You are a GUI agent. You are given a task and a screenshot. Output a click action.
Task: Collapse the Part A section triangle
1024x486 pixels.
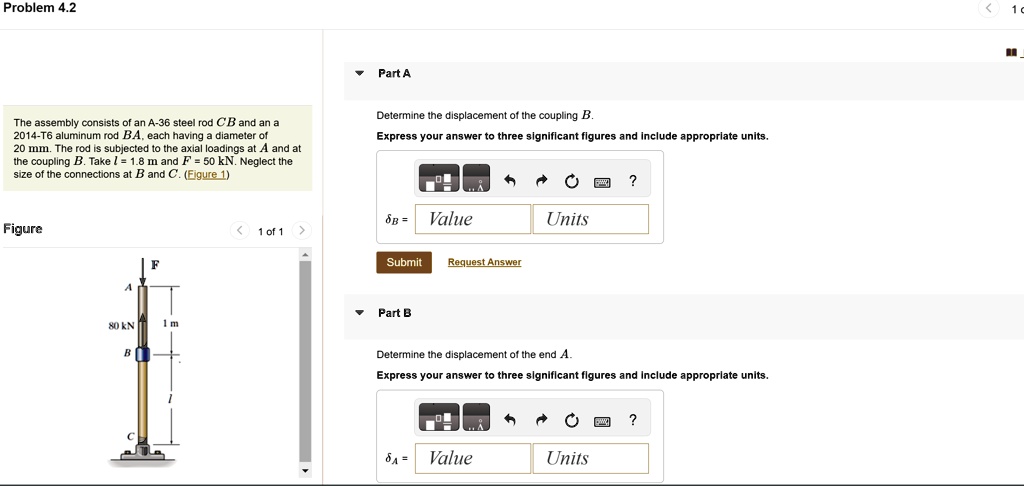[360, 74]
